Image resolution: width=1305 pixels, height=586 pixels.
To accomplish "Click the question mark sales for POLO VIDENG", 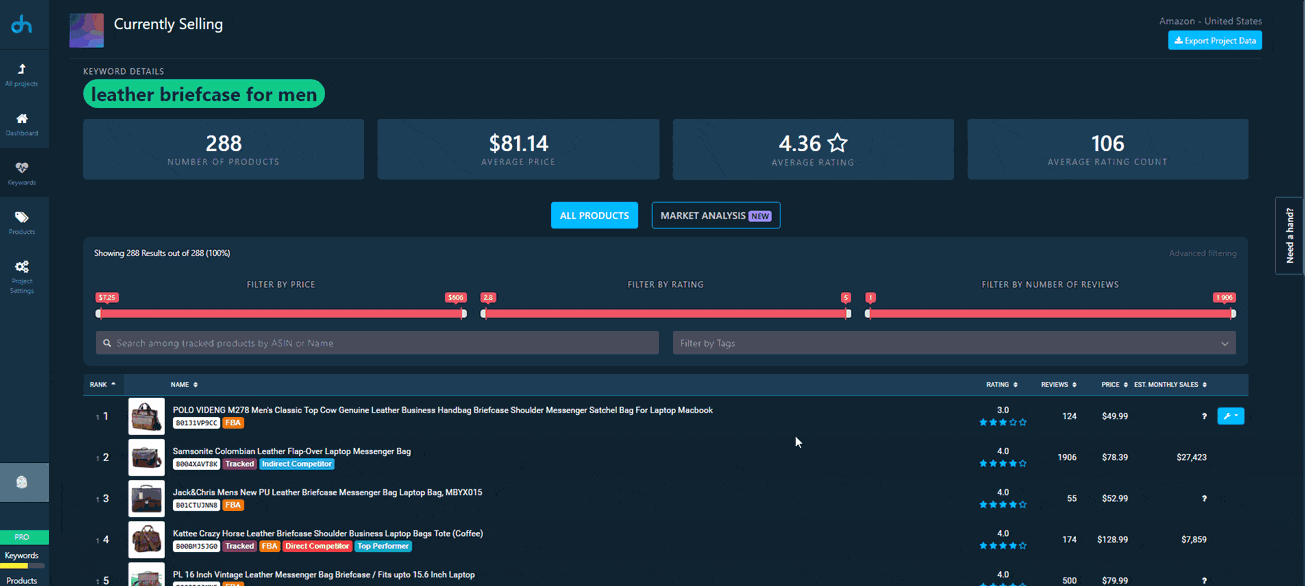I will point(1204,416).
